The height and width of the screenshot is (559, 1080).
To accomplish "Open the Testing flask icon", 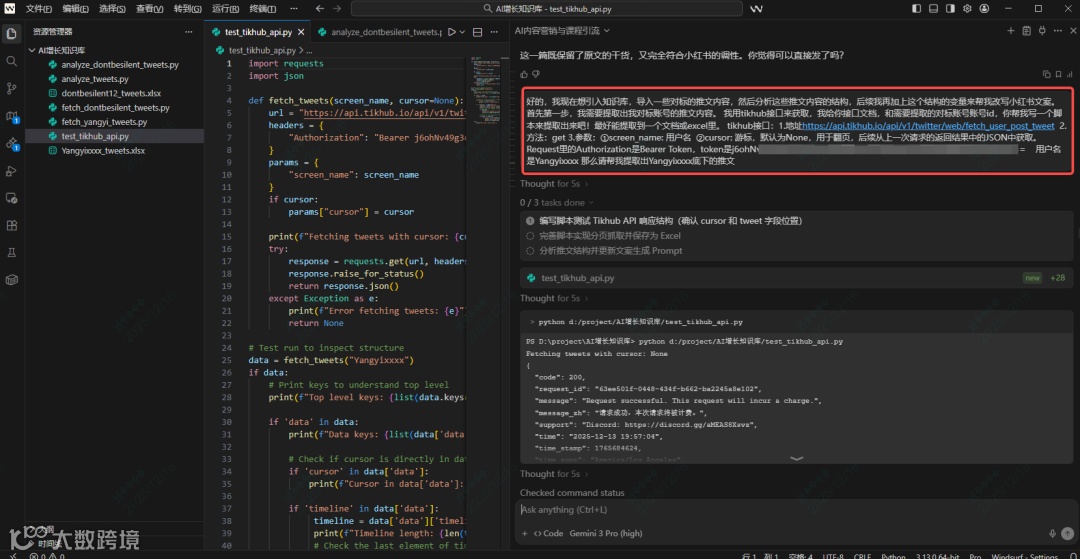I will click(x=11, y=253).
